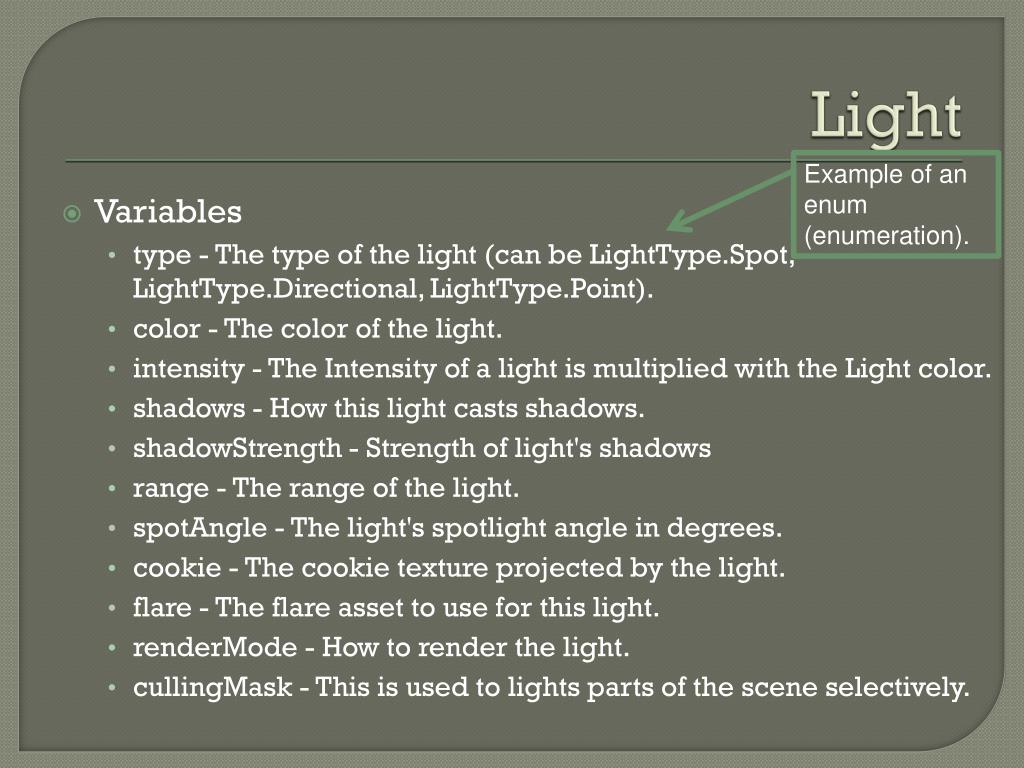
Task: Click the green arrow pointing at type line
Action: coord(729,202)
